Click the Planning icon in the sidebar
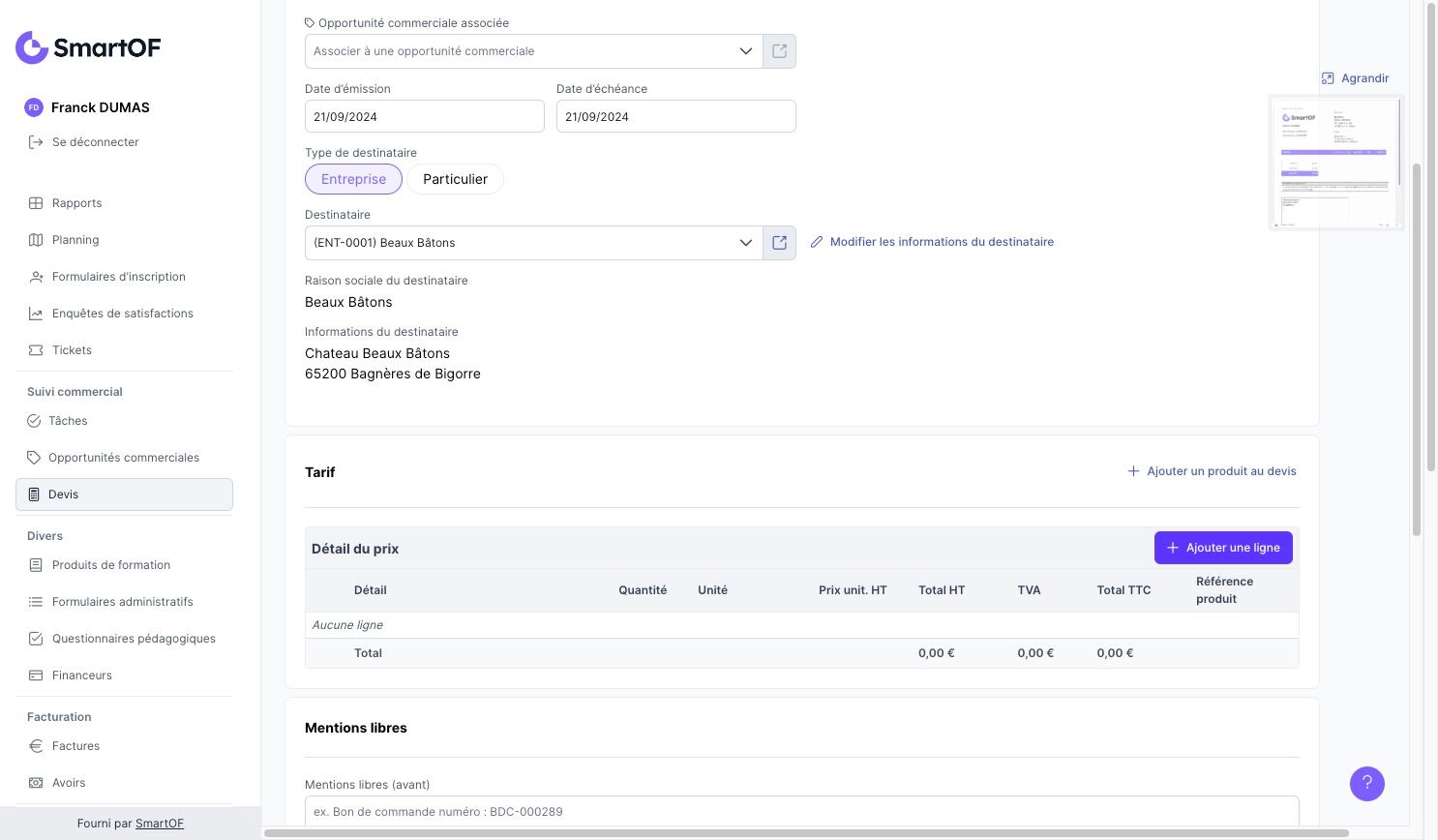Viewport: 1438px width, 840px height. coord(36,240)
